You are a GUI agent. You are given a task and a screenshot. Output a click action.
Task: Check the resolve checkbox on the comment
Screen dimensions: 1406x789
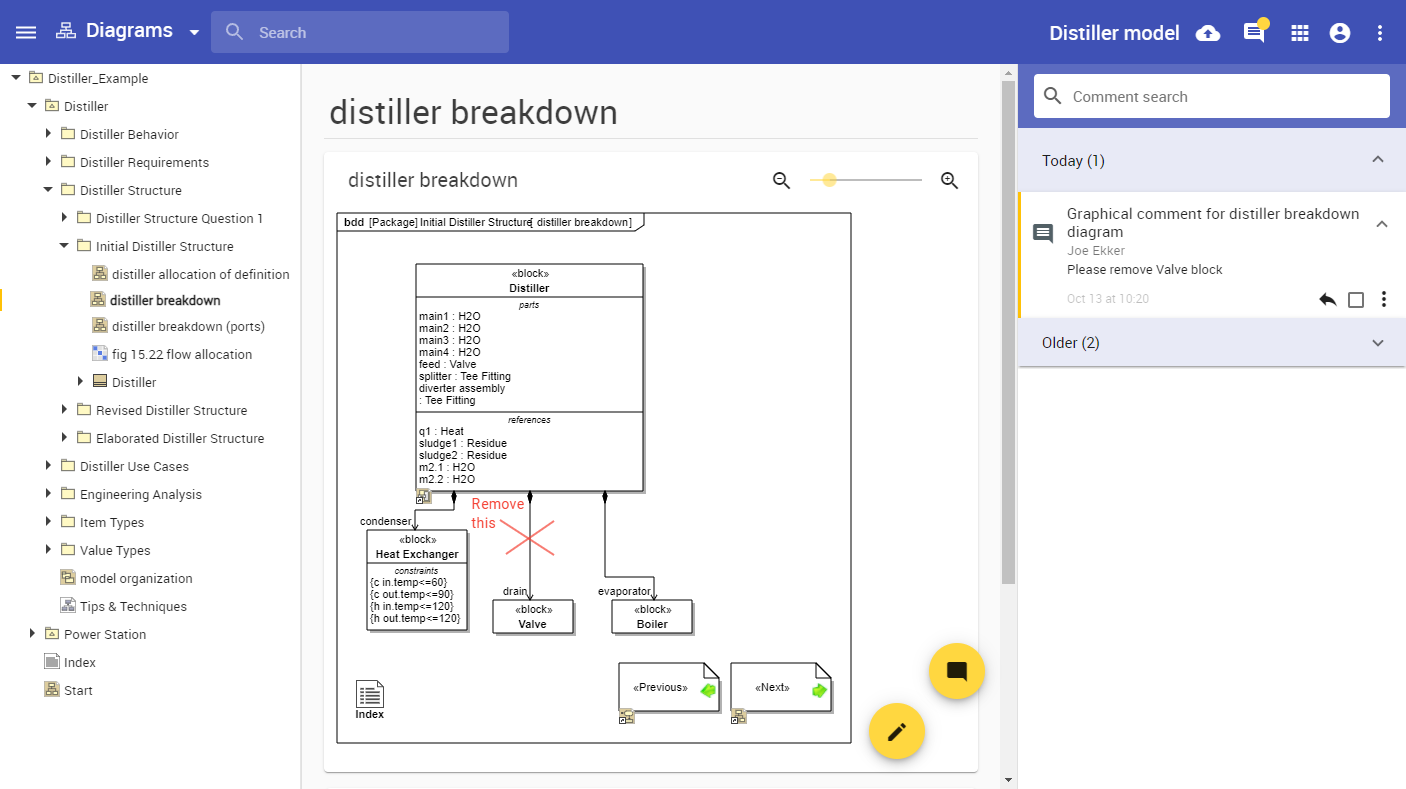point(1356,299)
